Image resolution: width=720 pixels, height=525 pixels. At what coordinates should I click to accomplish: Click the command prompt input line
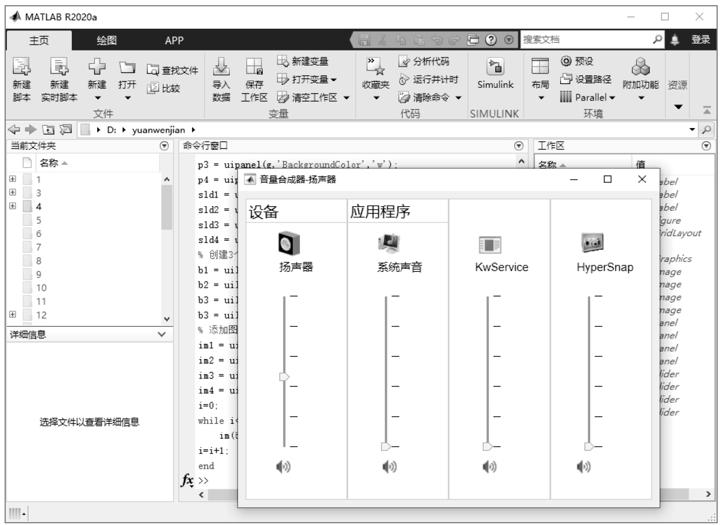[358, 480]
